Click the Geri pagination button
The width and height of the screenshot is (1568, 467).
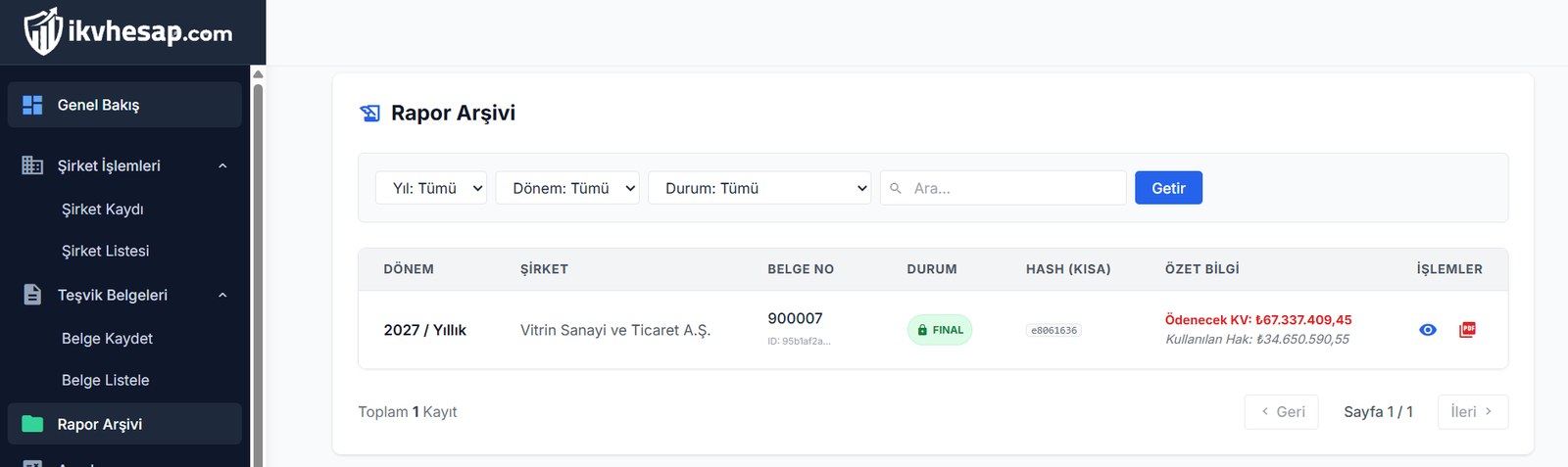point(1282,412)
